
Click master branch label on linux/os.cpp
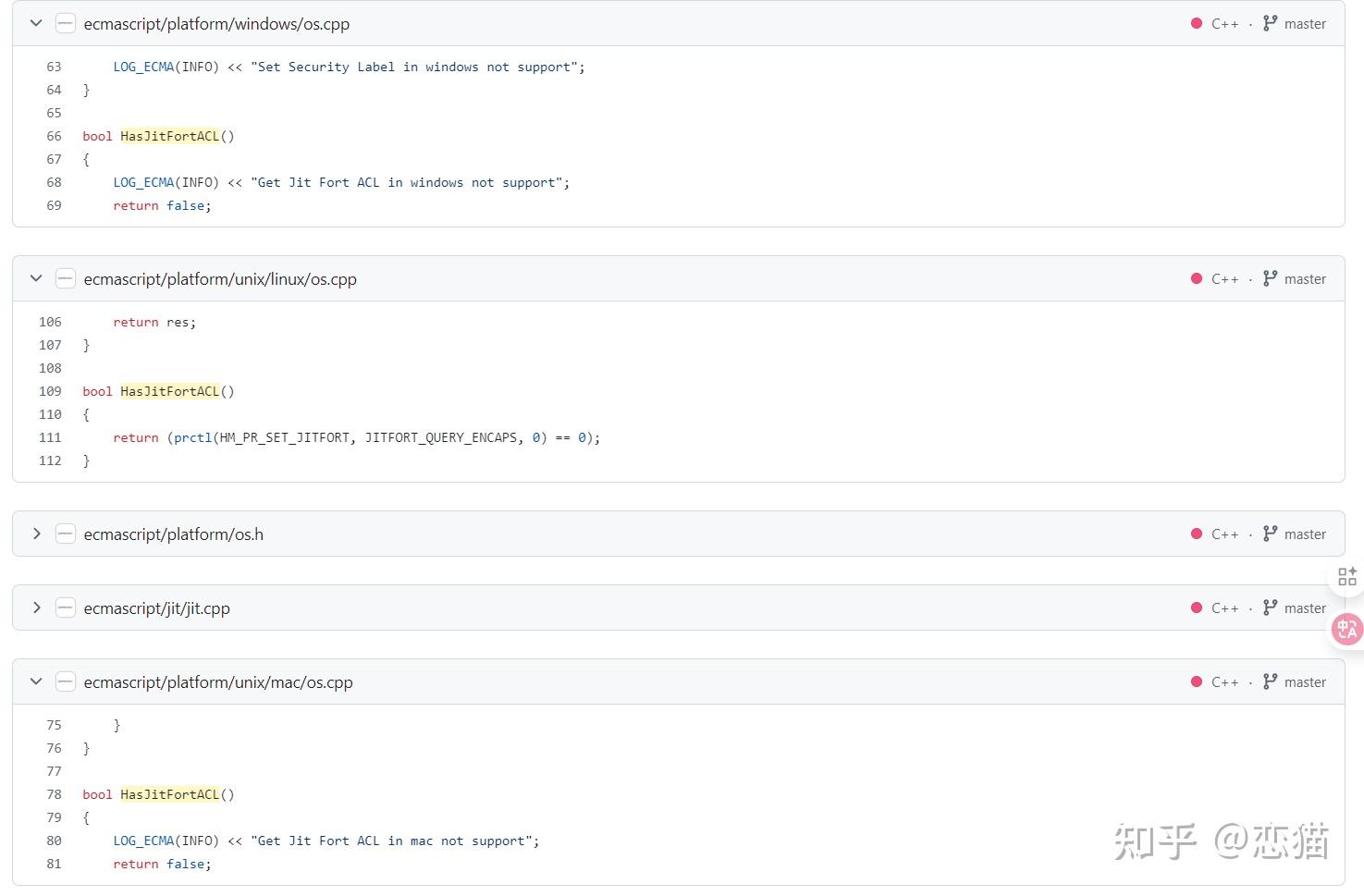coord(1305,279)
